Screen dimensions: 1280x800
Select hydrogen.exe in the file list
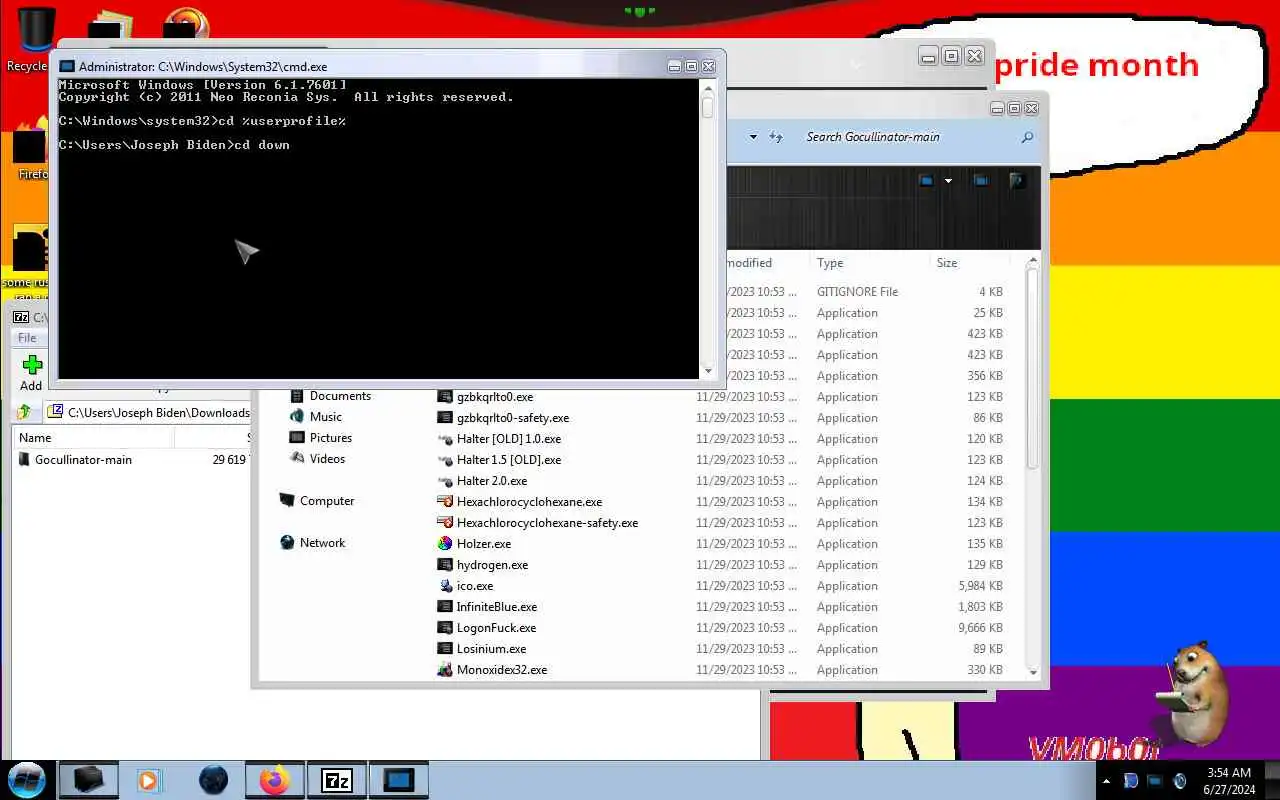492,565
